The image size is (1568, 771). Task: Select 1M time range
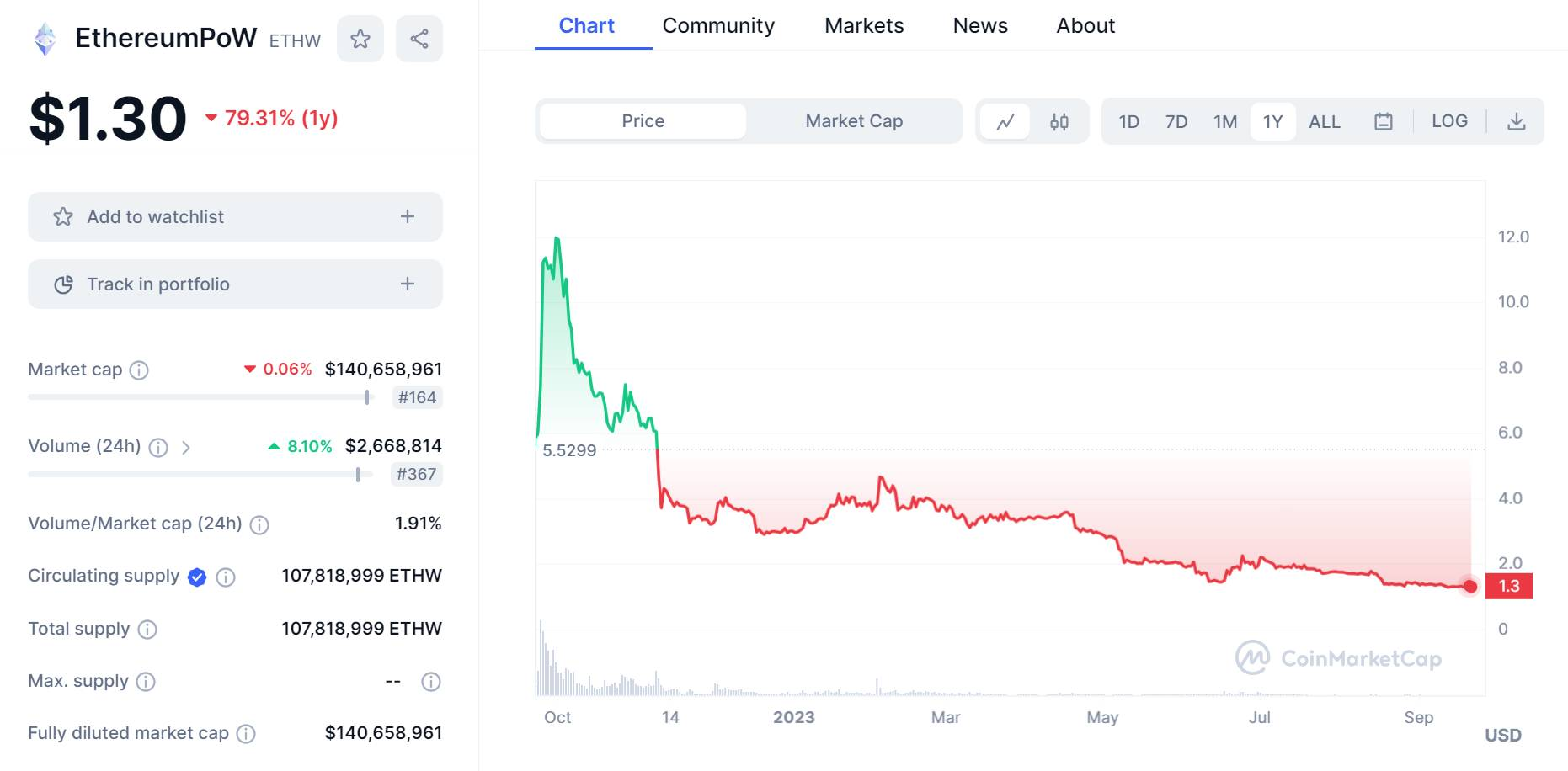[1225, 122]
